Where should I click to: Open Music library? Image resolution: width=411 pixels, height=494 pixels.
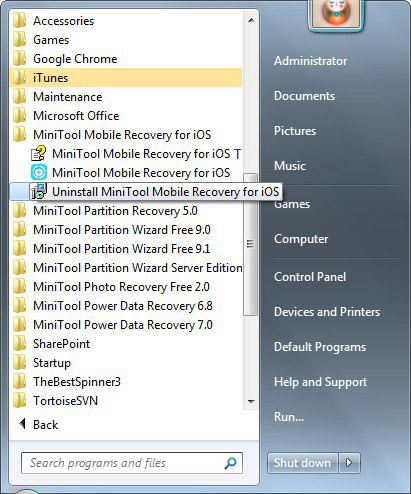(x=290, y=166)
